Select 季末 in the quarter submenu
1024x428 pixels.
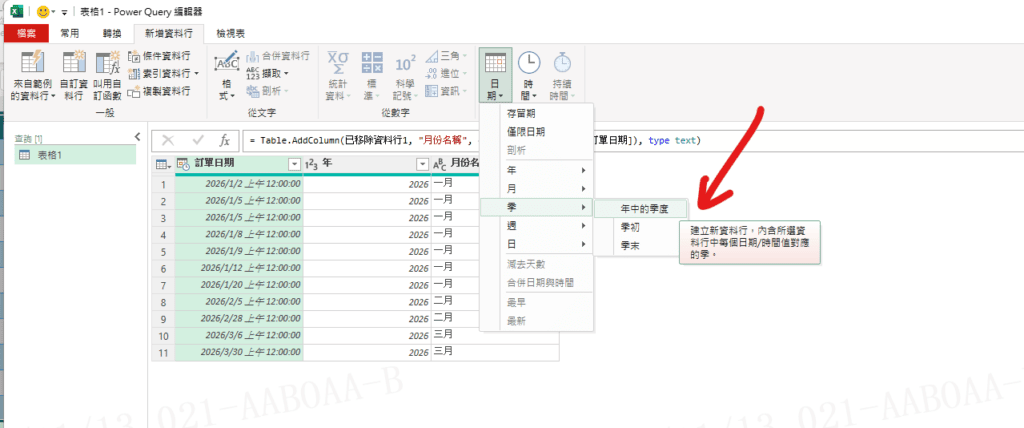630,245
